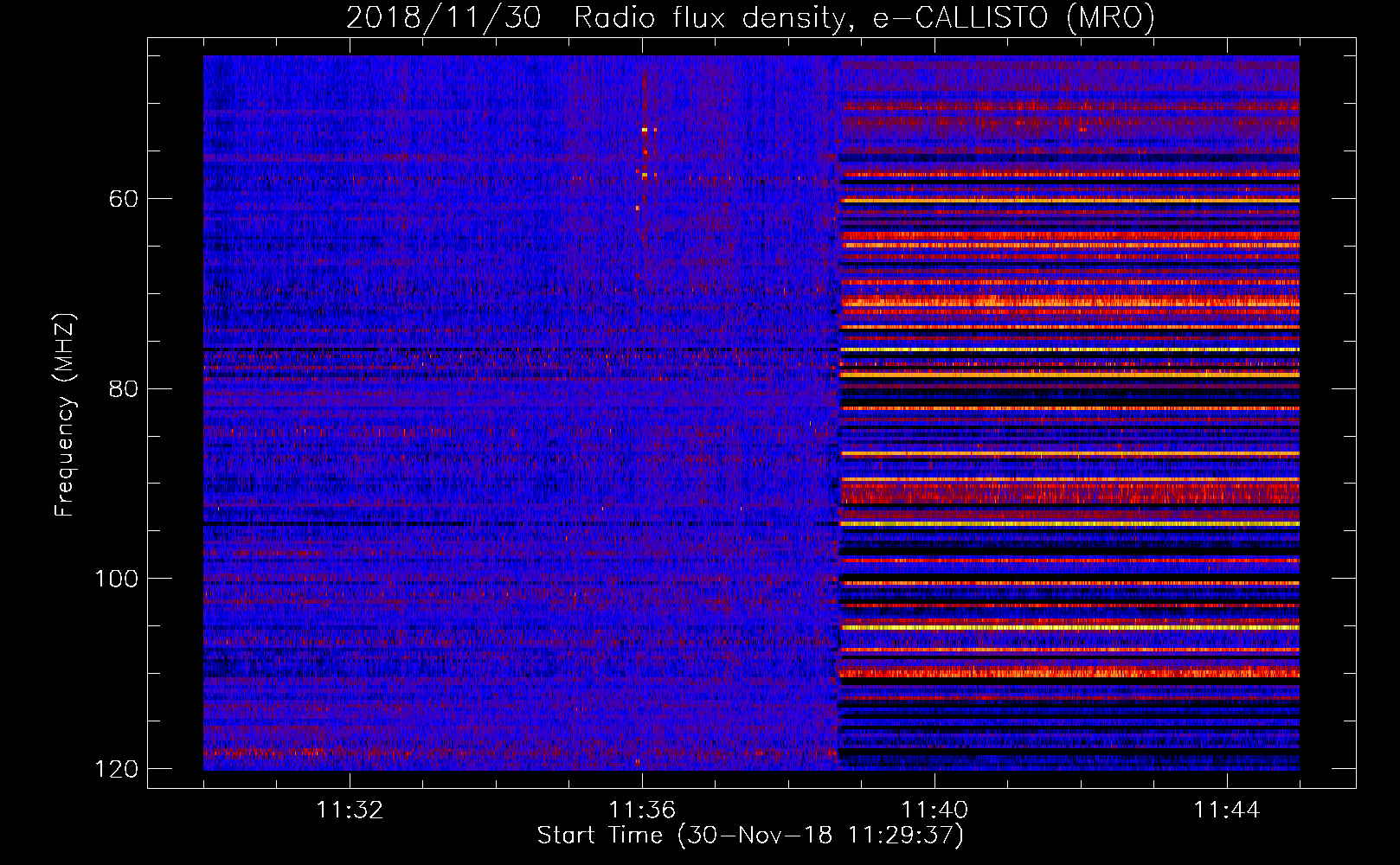The width and height of the screenshot is (1400, 865).
Task: Click the plot title '2018/11/30 Radio flux density, e-CALLISTO (MRO)'
Action: [750, 17]
